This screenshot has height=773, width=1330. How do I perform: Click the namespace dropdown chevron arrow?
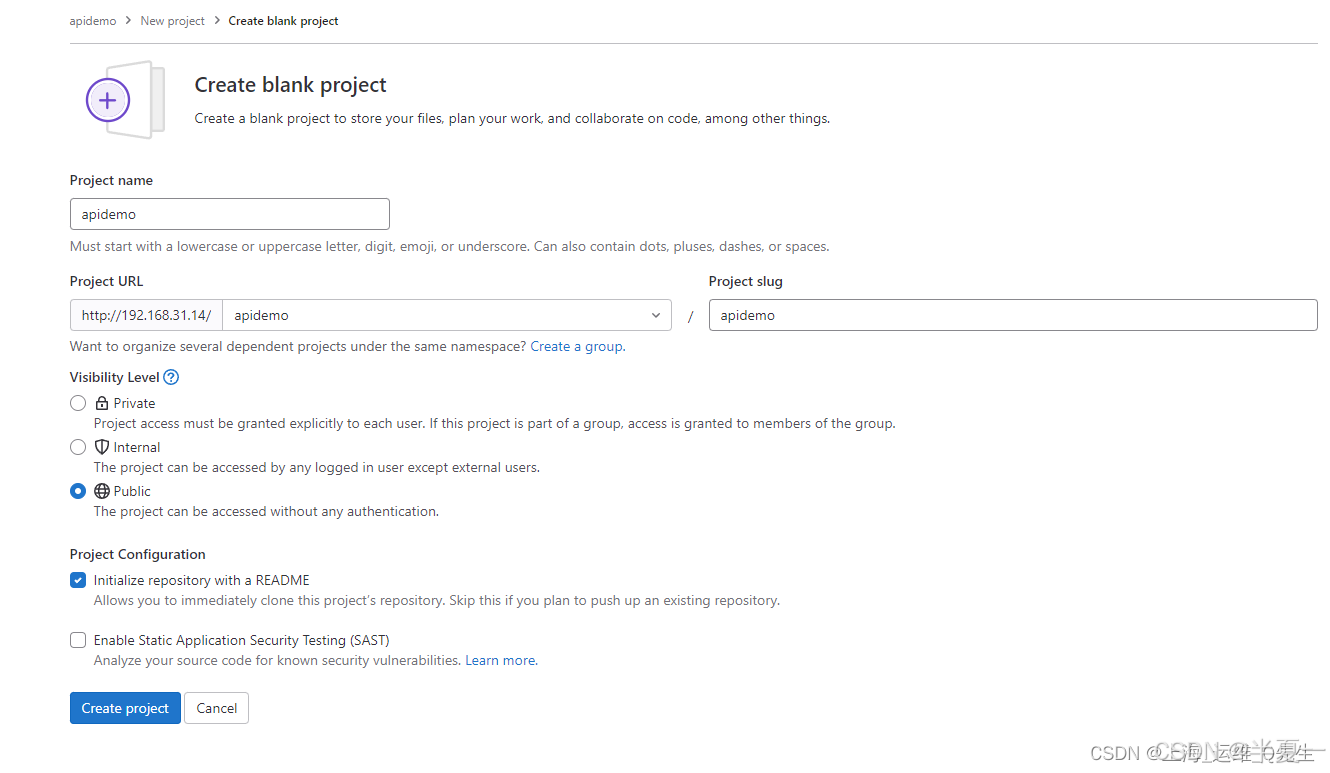tap(656, 314)
